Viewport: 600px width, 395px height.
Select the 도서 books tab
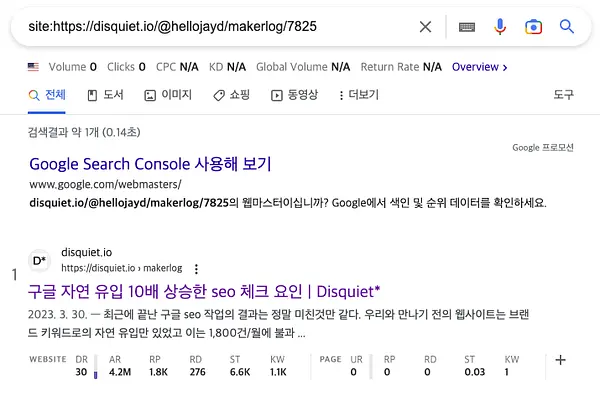pyautogui.click(x=106, y=95)
